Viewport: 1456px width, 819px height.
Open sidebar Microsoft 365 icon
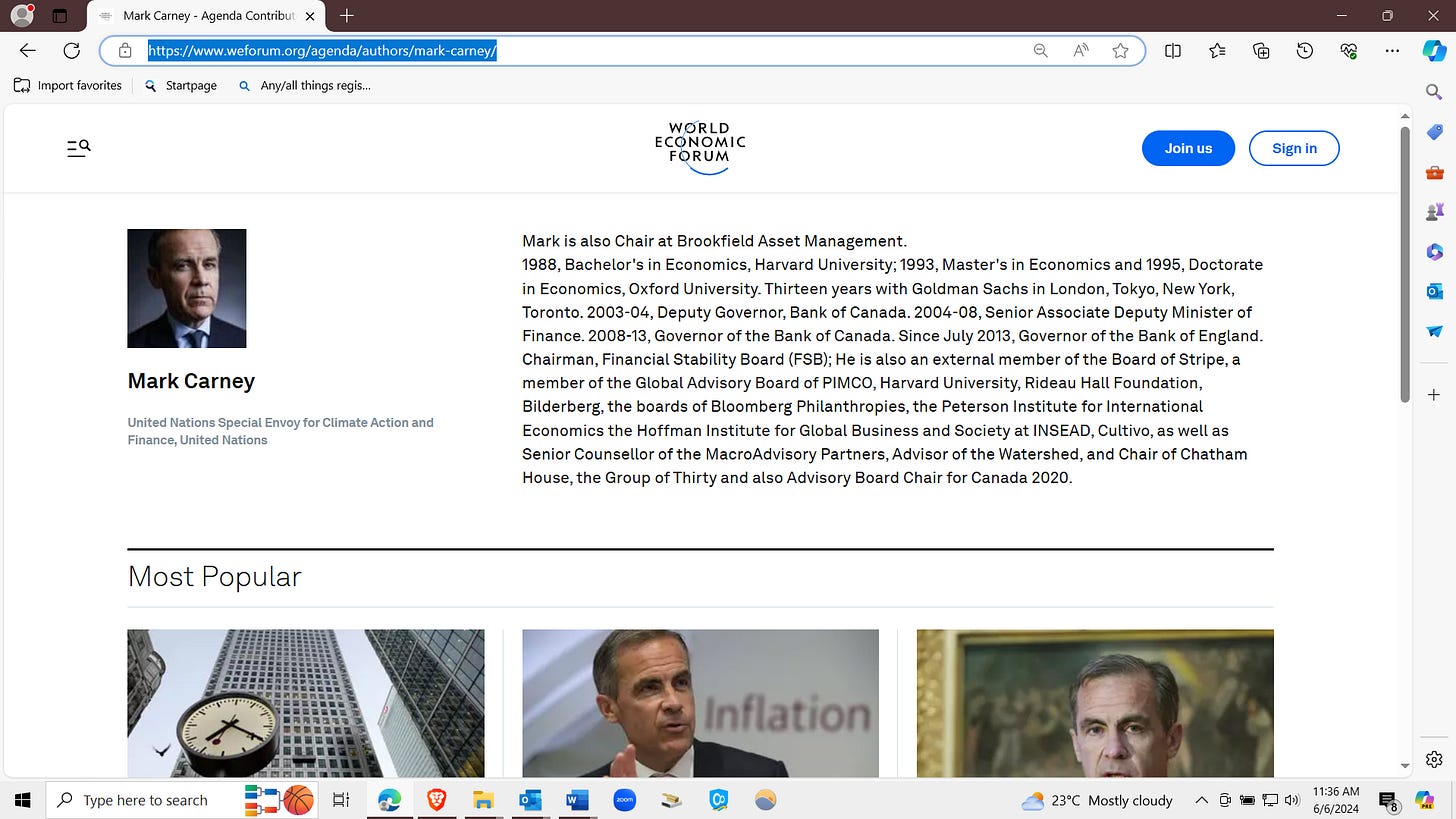[x=1434, y=252]
